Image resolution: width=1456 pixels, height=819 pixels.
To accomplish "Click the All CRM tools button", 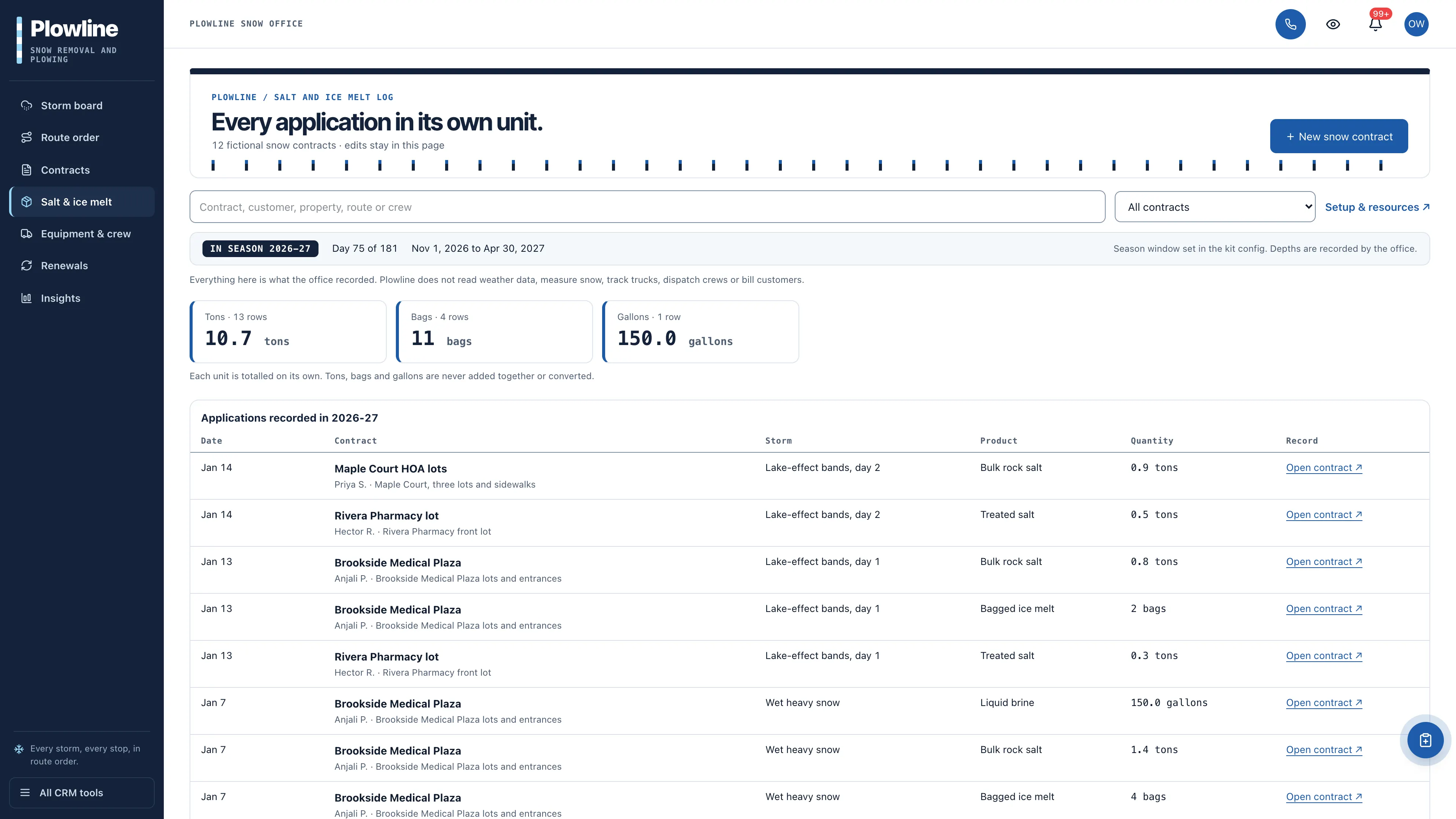I will coord(82,792).
